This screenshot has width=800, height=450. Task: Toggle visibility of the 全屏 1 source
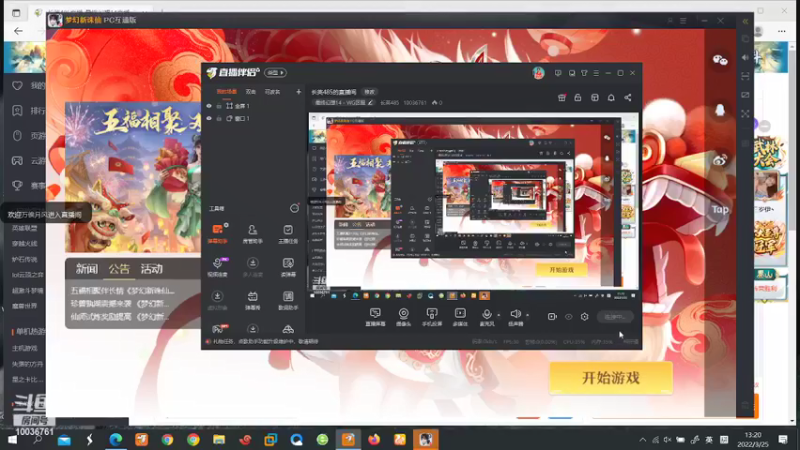pyautogui.click(x=209, y=106)
